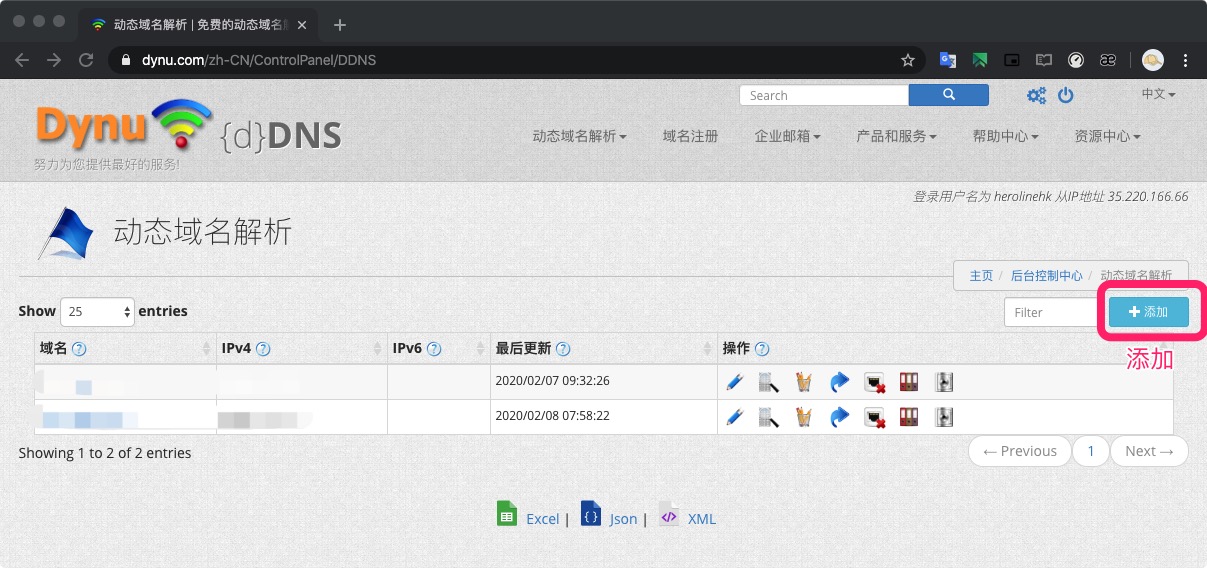Expand the 中文 language dropdown
The width and height of the screenshot is (1207, 568).
coord(1158,94)
